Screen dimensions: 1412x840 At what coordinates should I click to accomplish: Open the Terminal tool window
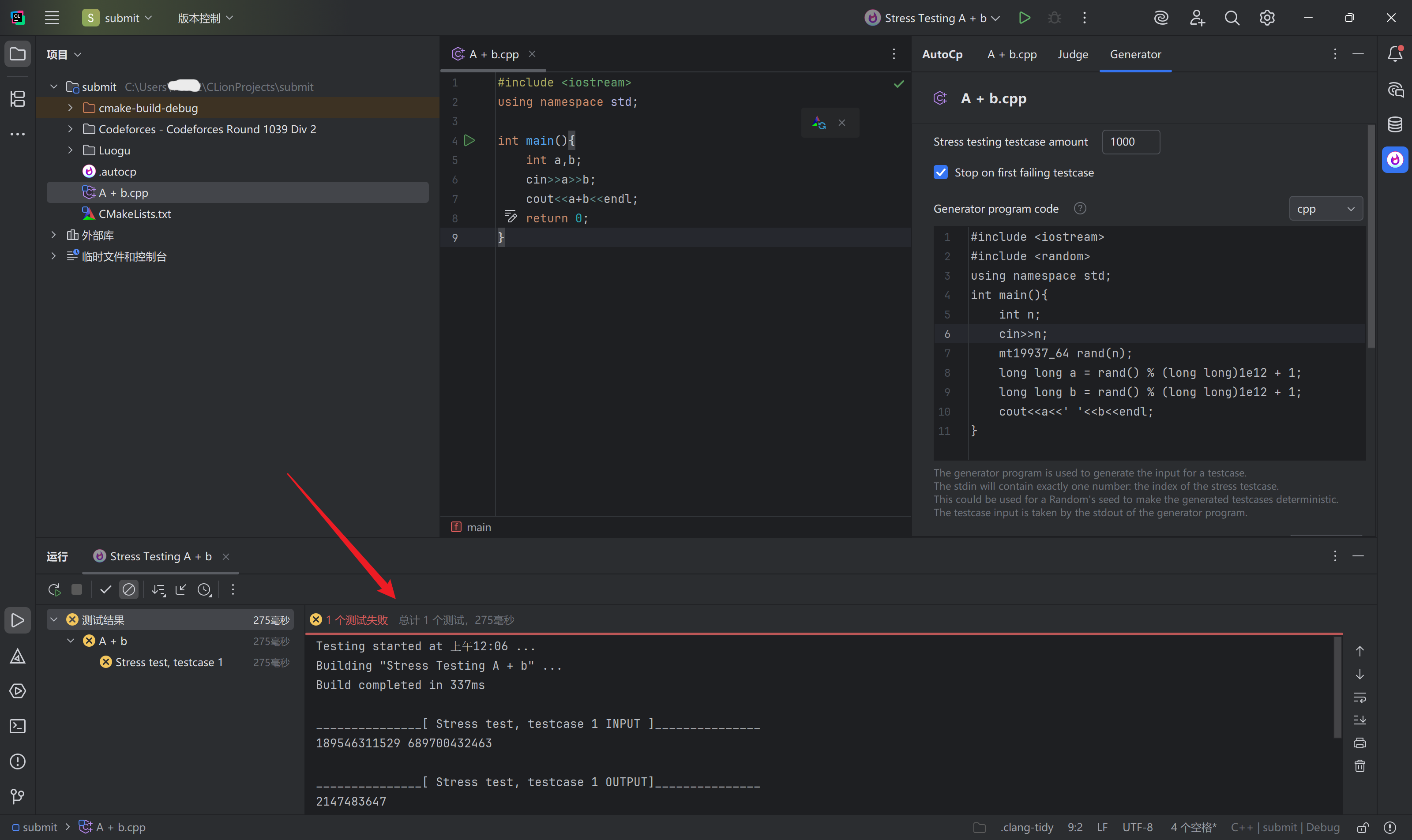18,726
